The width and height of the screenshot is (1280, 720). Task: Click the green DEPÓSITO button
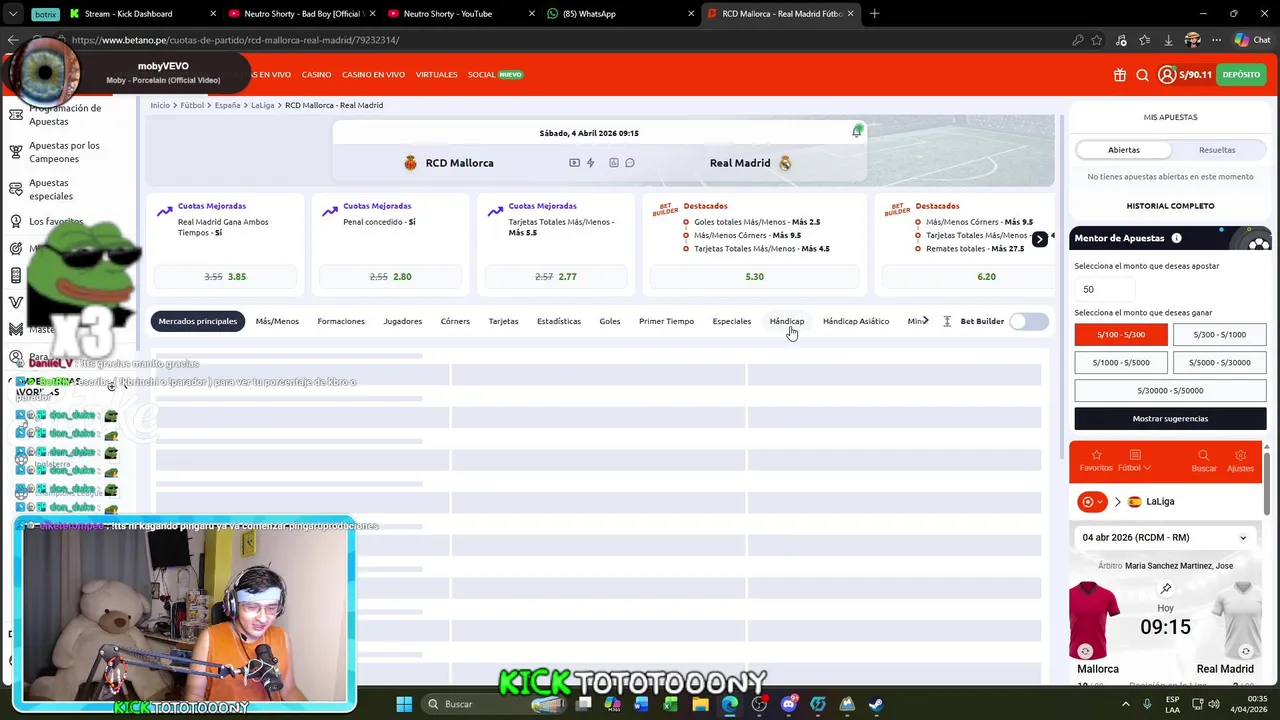1241,75
